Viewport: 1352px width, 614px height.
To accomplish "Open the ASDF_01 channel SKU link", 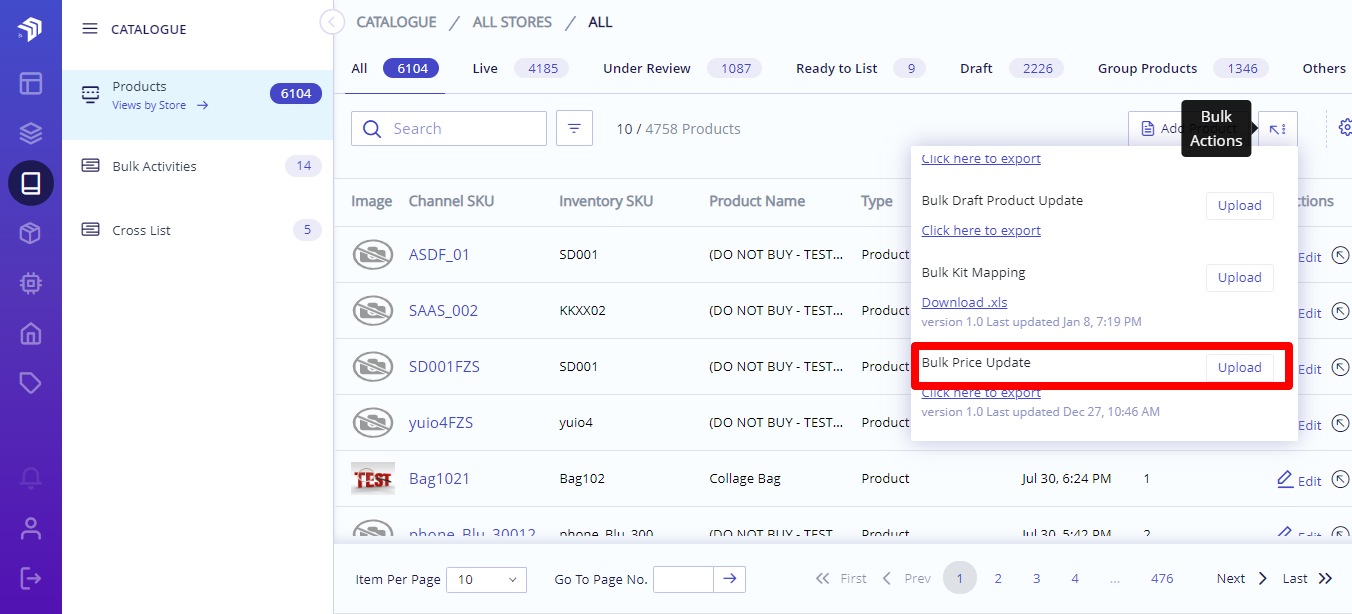I will click(x=439, y=254).
